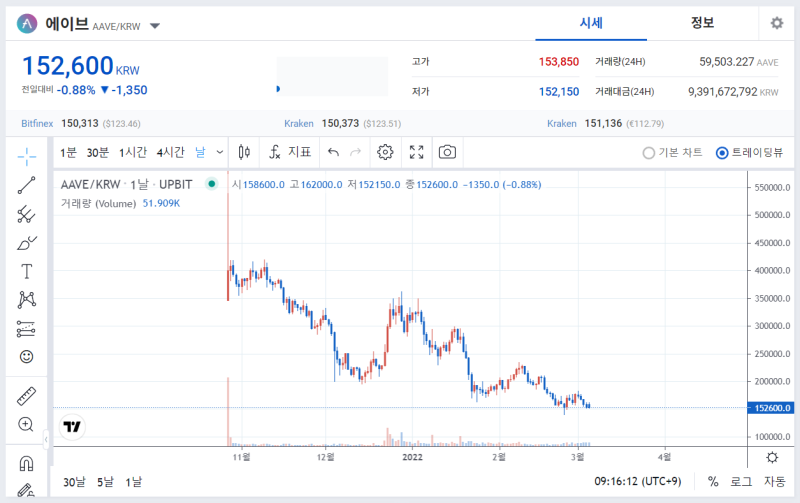Open price axis settings gear at bottom

[x=772, y=457]
